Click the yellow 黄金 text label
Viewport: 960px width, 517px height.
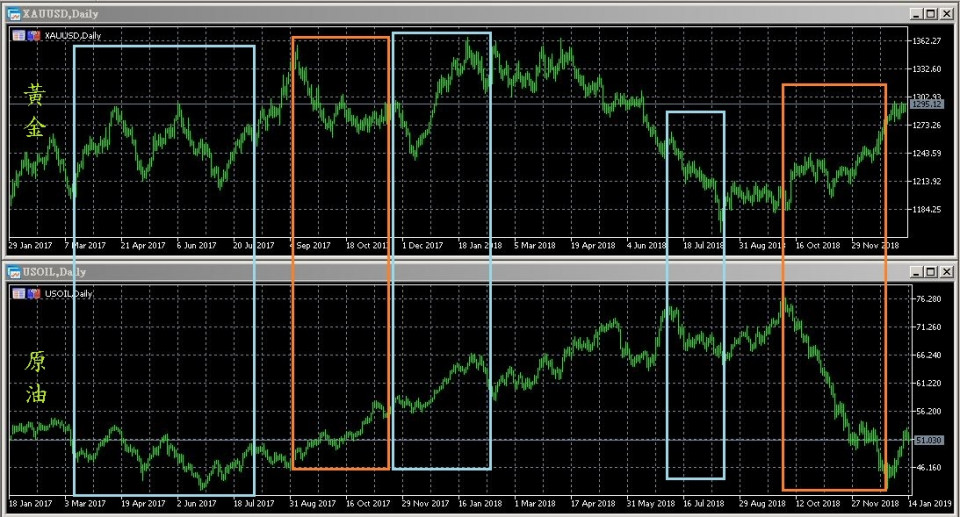point(35,112)
